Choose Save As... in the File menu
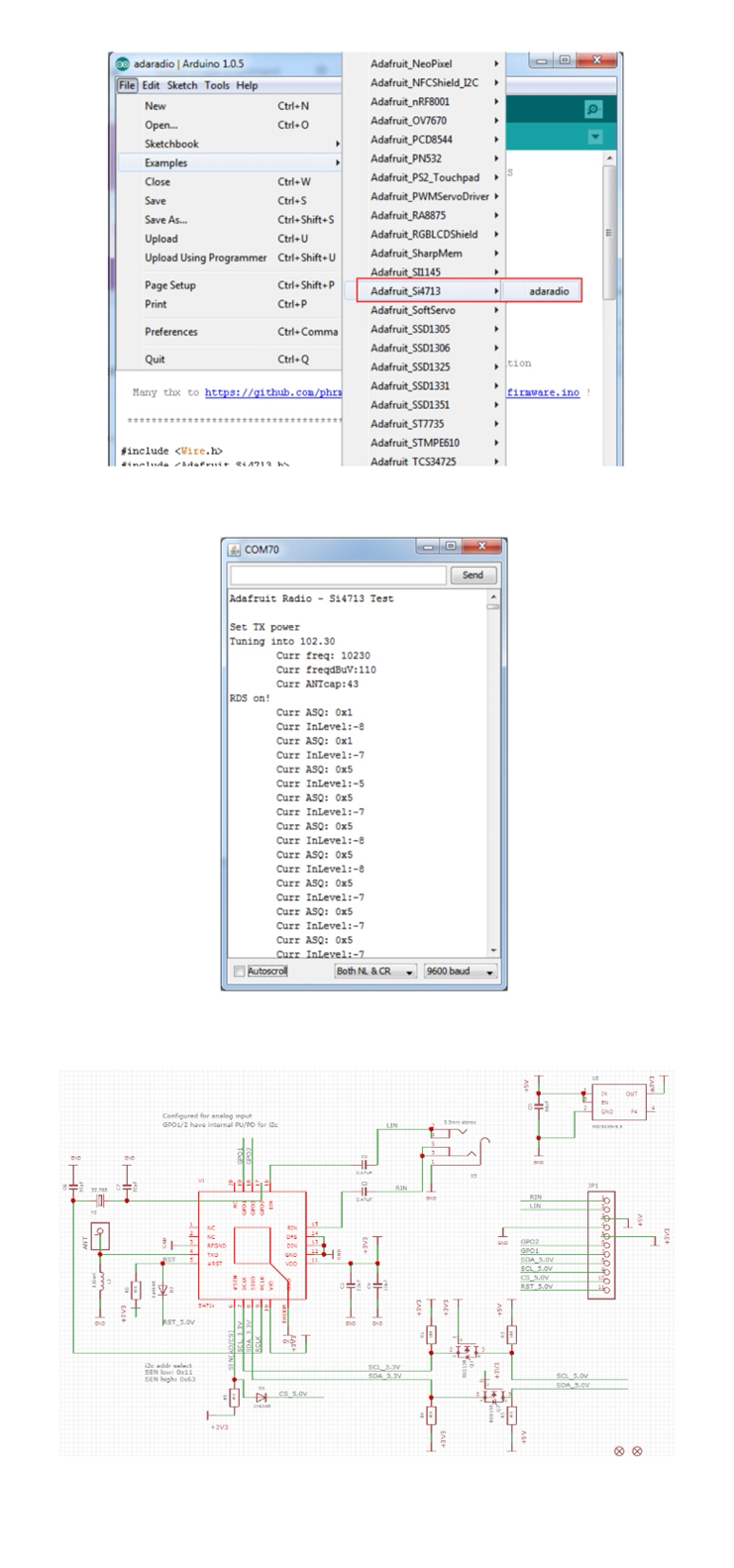 (230, 220)
